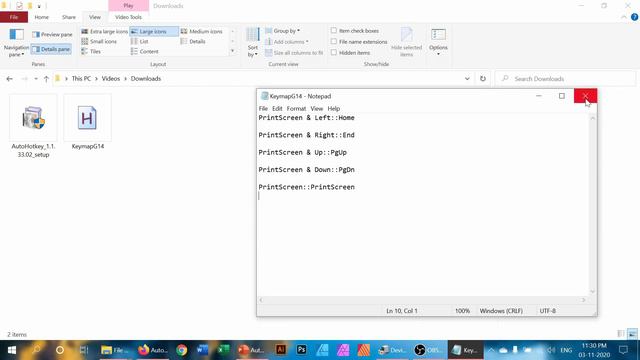Refresh the Downloads folder

483,79
